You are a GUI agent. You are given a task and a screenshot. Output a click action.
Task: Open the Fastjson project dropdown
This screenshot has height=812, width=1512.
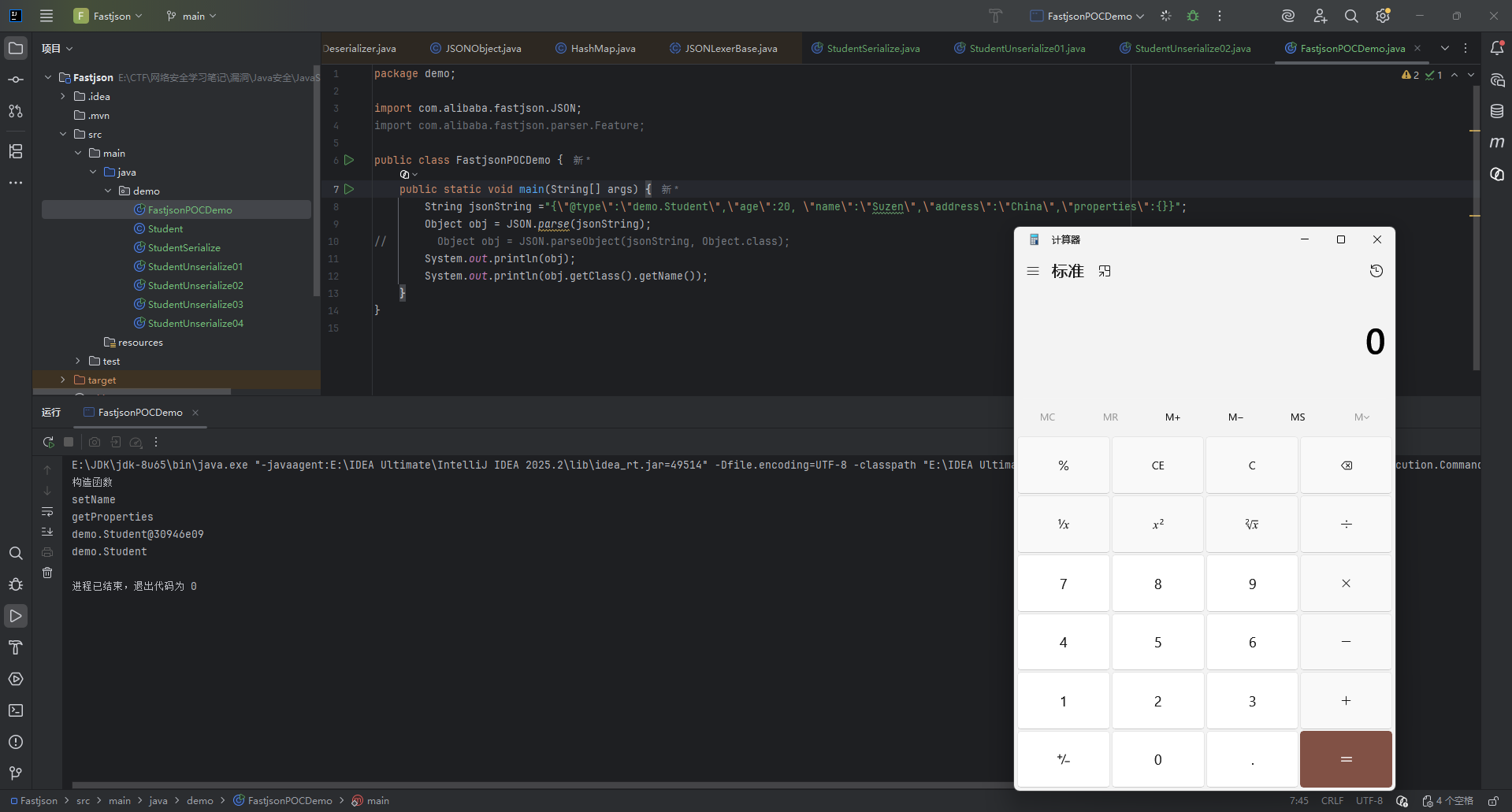point(108,16)
